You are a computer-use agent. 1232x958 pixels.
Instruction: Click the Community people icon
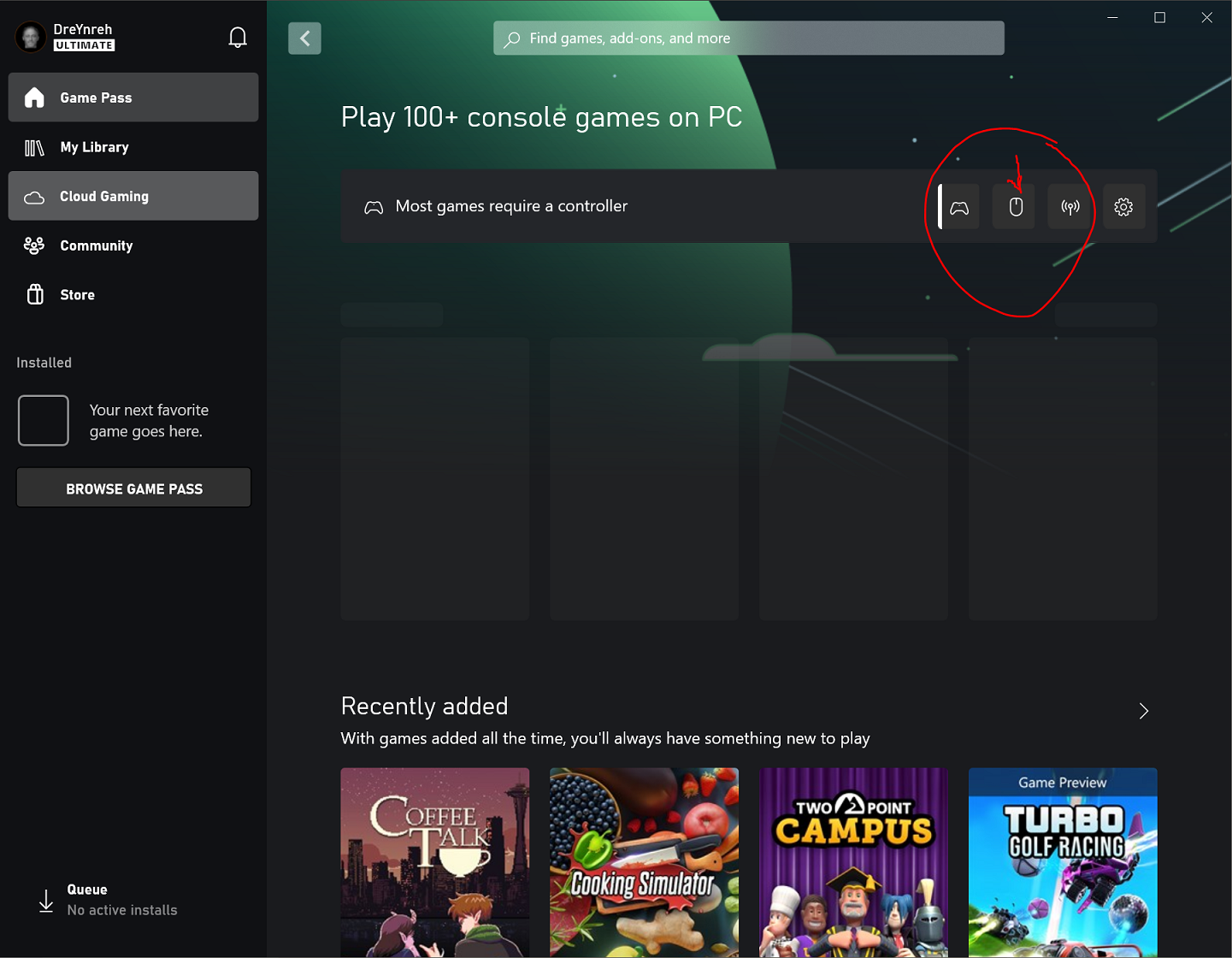34,245
